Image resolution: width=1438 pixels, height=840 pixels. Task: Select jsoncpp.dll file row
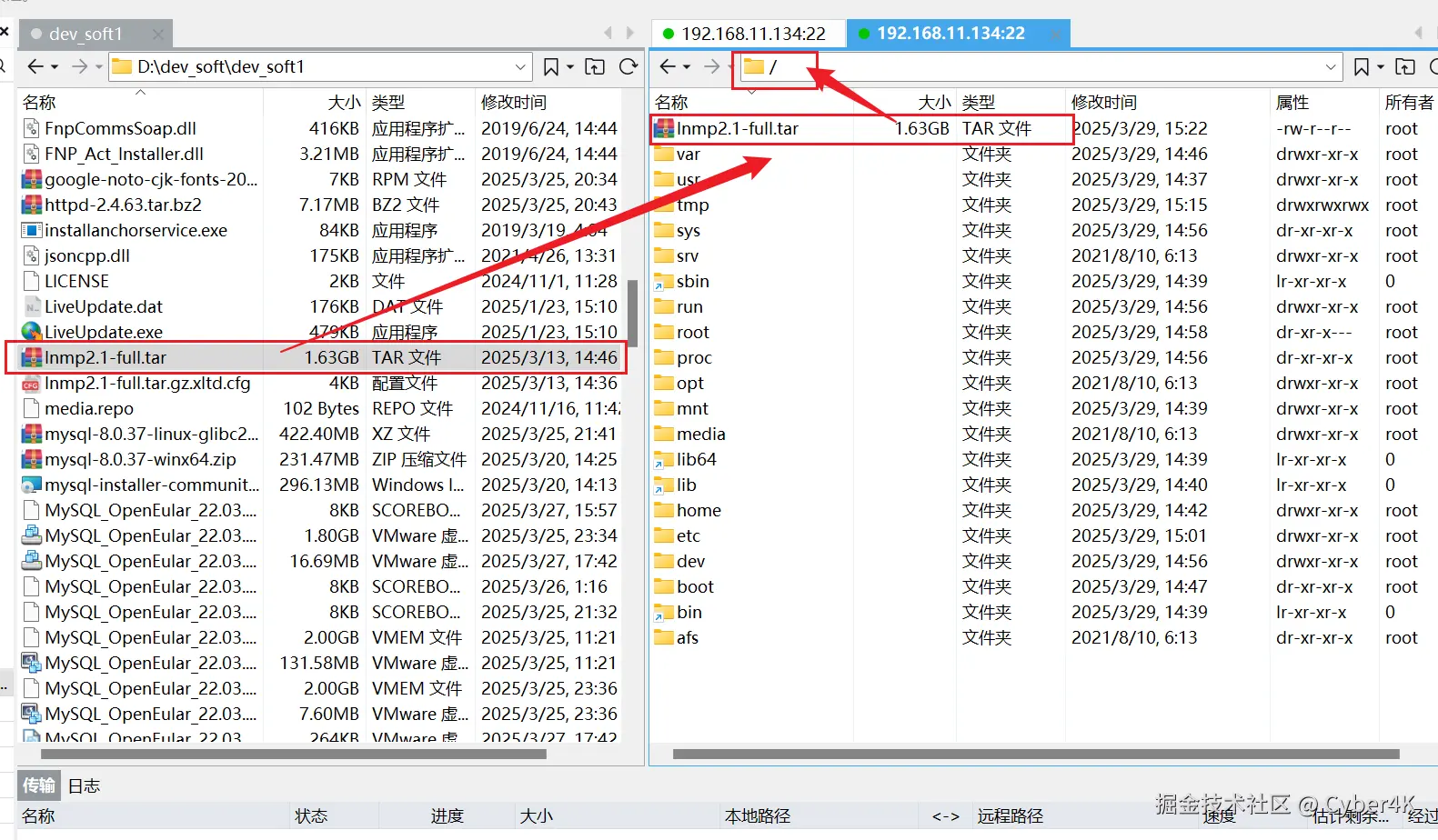click(x=318, y=255)
